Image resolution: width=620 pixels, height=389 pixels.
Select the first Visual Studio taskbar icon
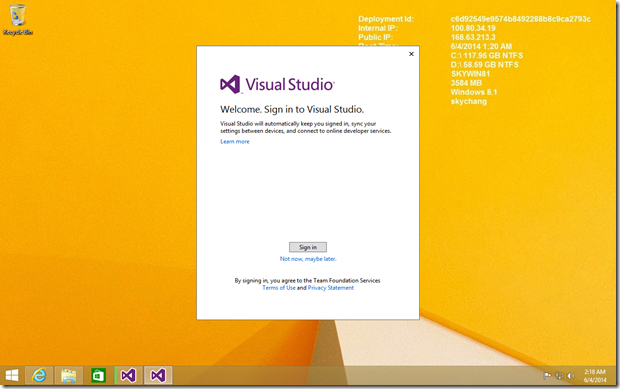click(128, 375)
